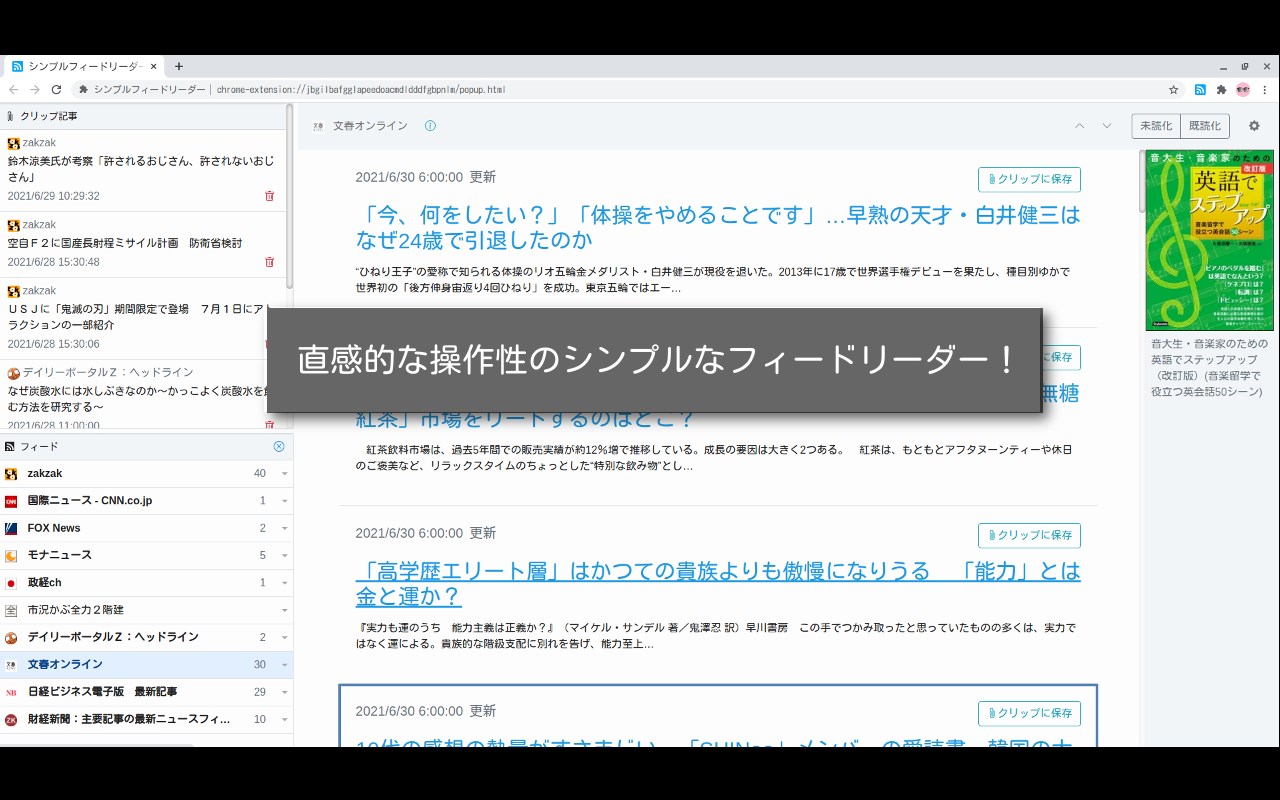Select the モナニュース feed
The image size is (1280, 800).
pyautogui.click(x=146, y=555)
